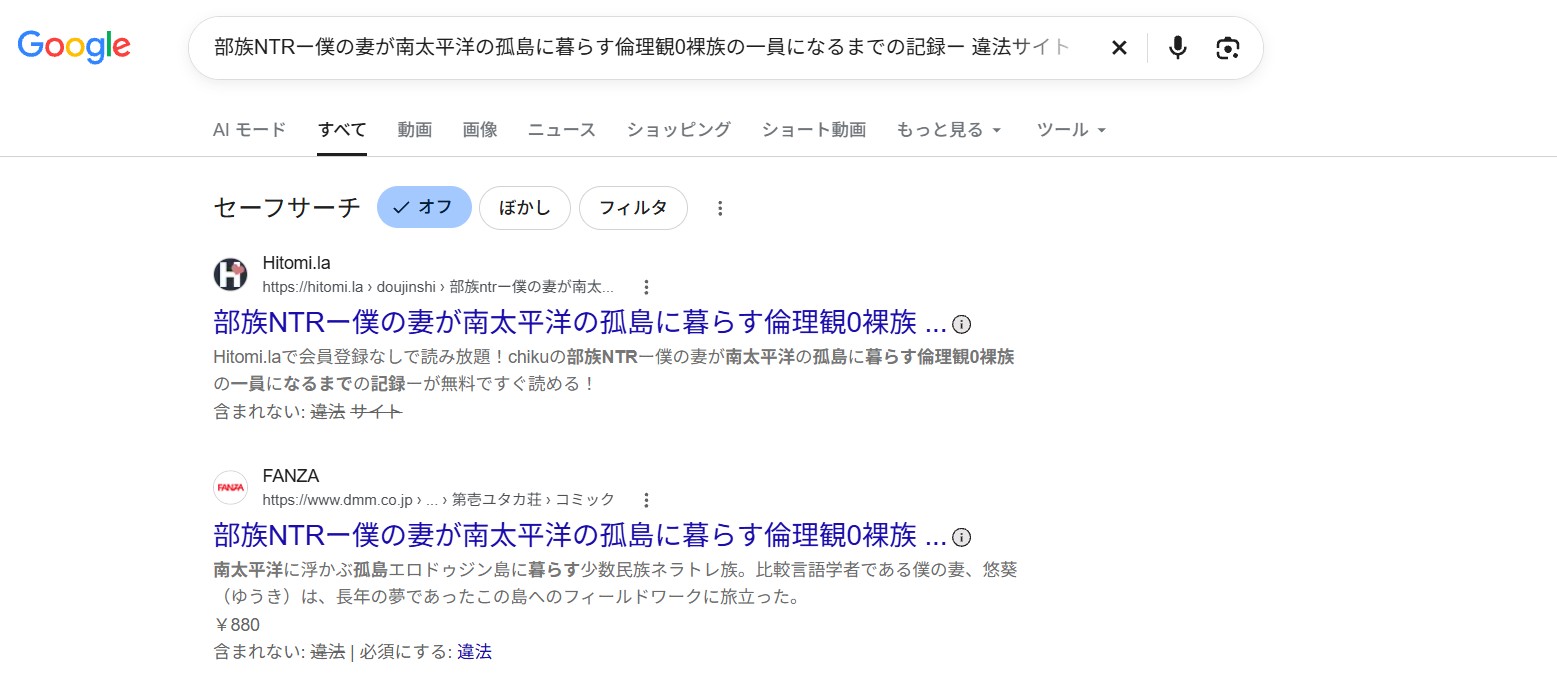Click 必須にする 違法 link
This screenshot has height=697, width=1557.
[x=474, y=652]
